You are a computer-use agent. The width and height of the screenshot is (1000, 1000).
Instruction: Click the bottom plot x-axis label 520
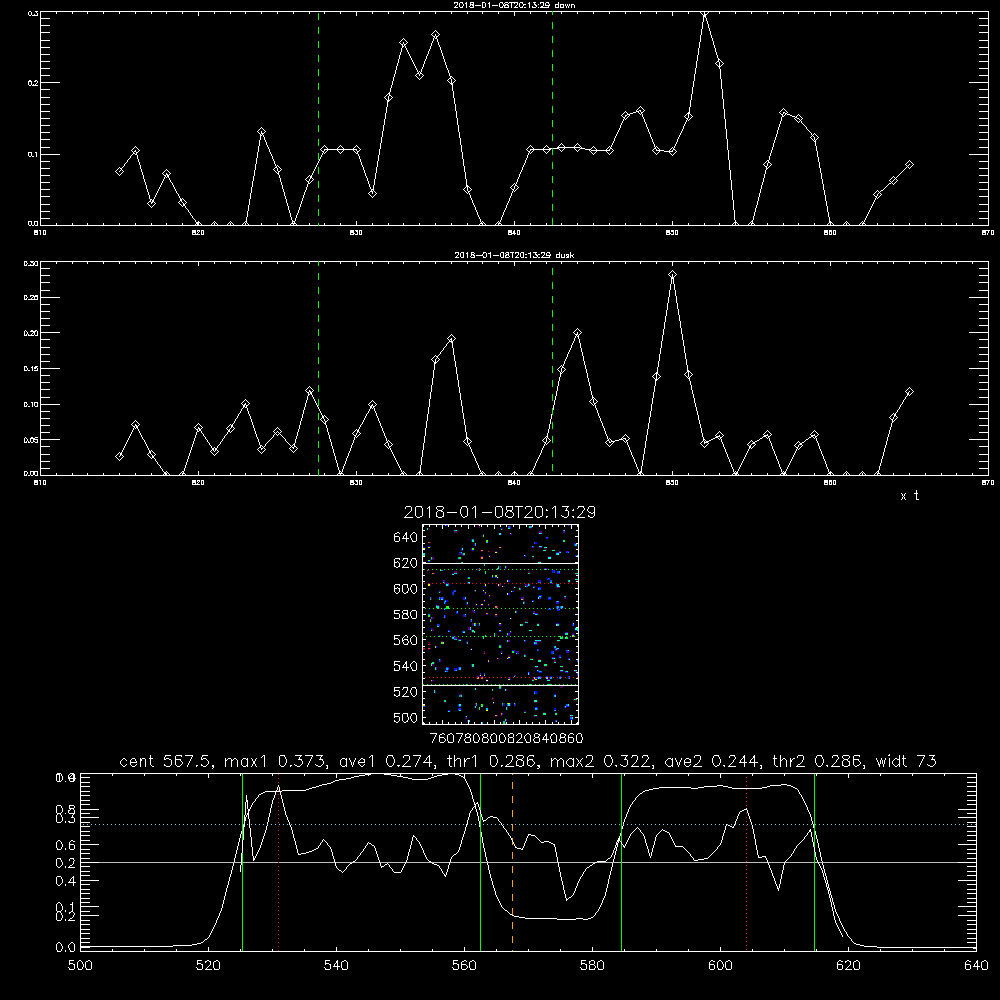[x=208, y=965]
